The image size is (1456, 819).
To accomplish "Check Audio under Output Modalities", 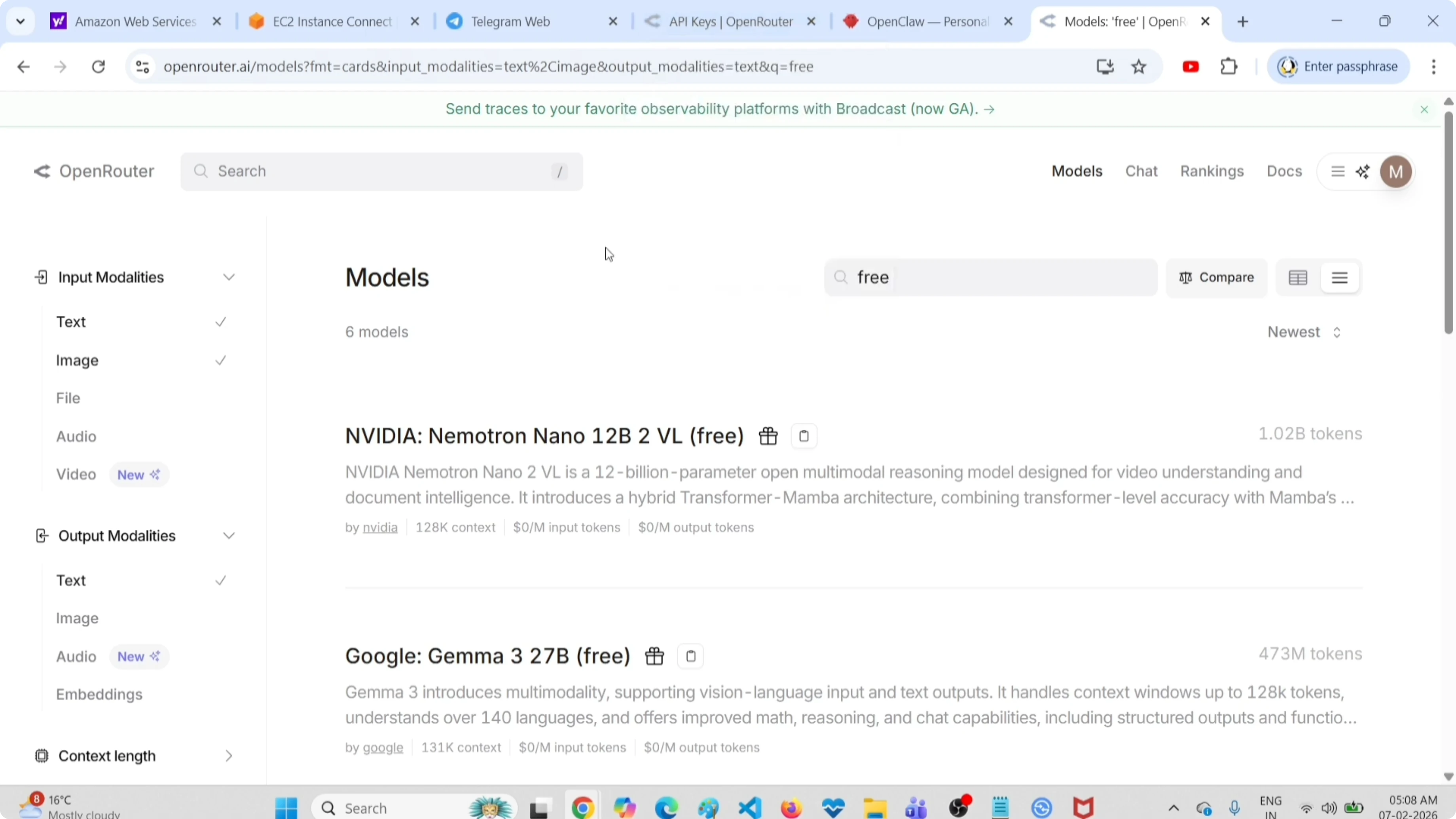I will (76, 656).
